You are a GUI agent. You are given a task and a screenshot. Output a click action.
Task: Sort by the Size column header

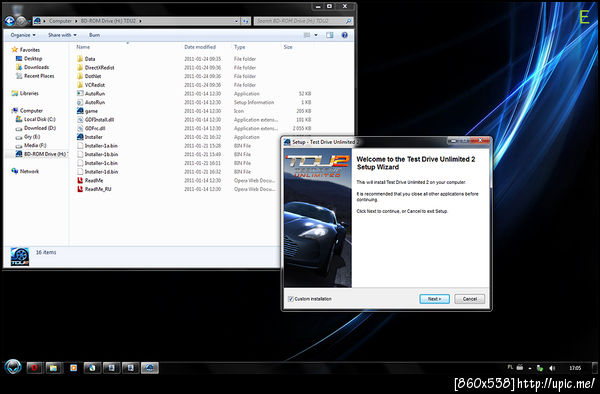coord(288,47)
